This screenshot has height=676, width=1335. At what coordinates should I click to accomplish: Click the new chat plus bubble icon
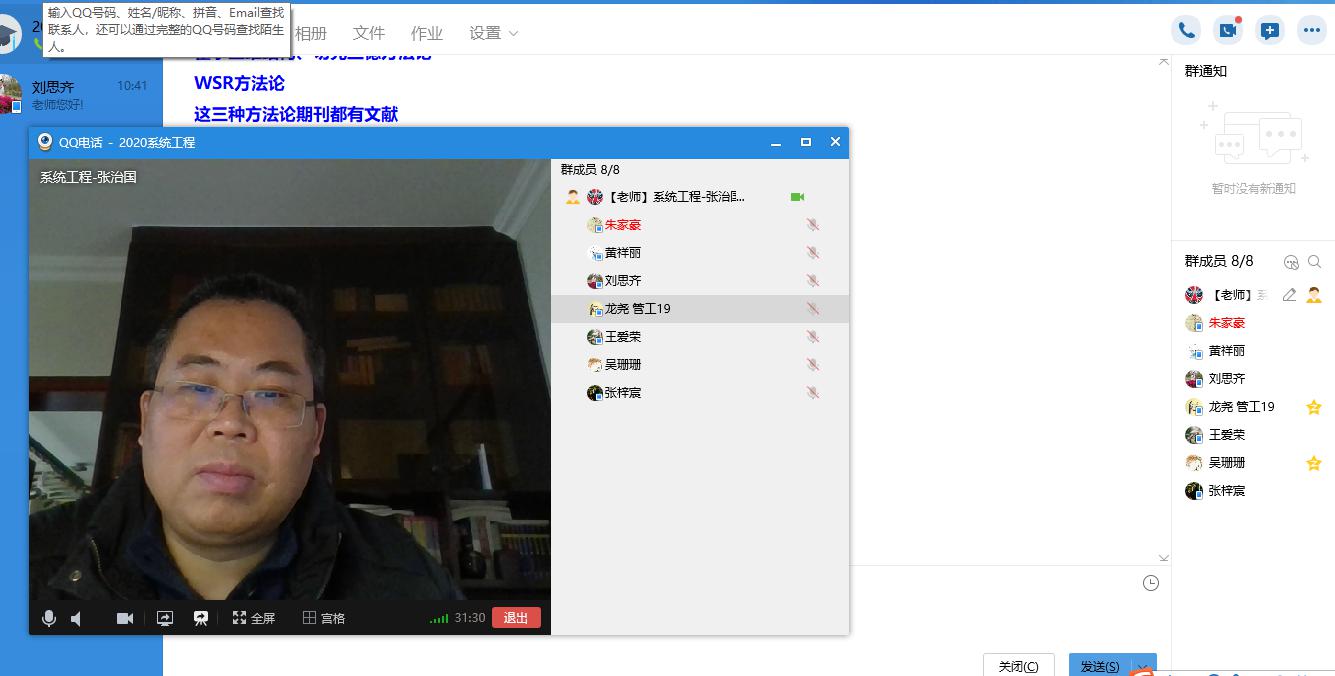click(1269, 30)
